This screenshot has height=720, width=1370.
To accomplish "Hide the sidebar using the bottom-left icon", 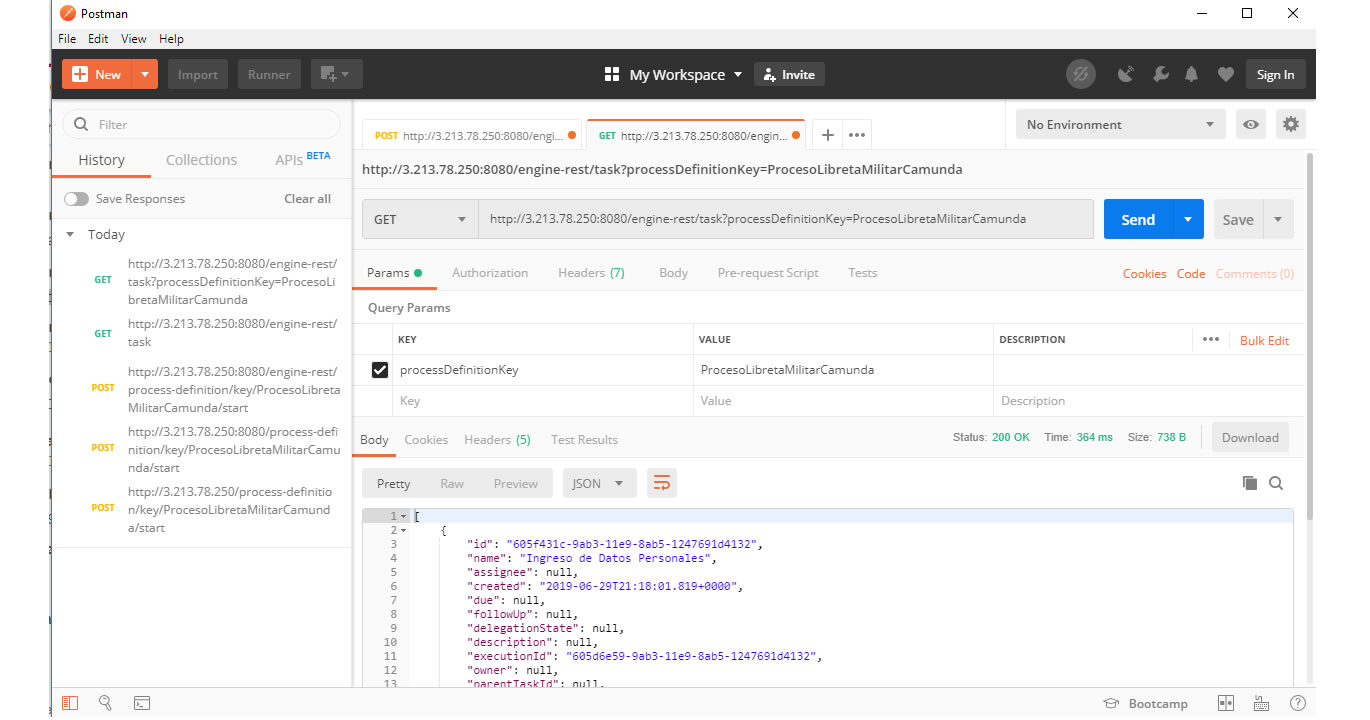I will (70, 703).
